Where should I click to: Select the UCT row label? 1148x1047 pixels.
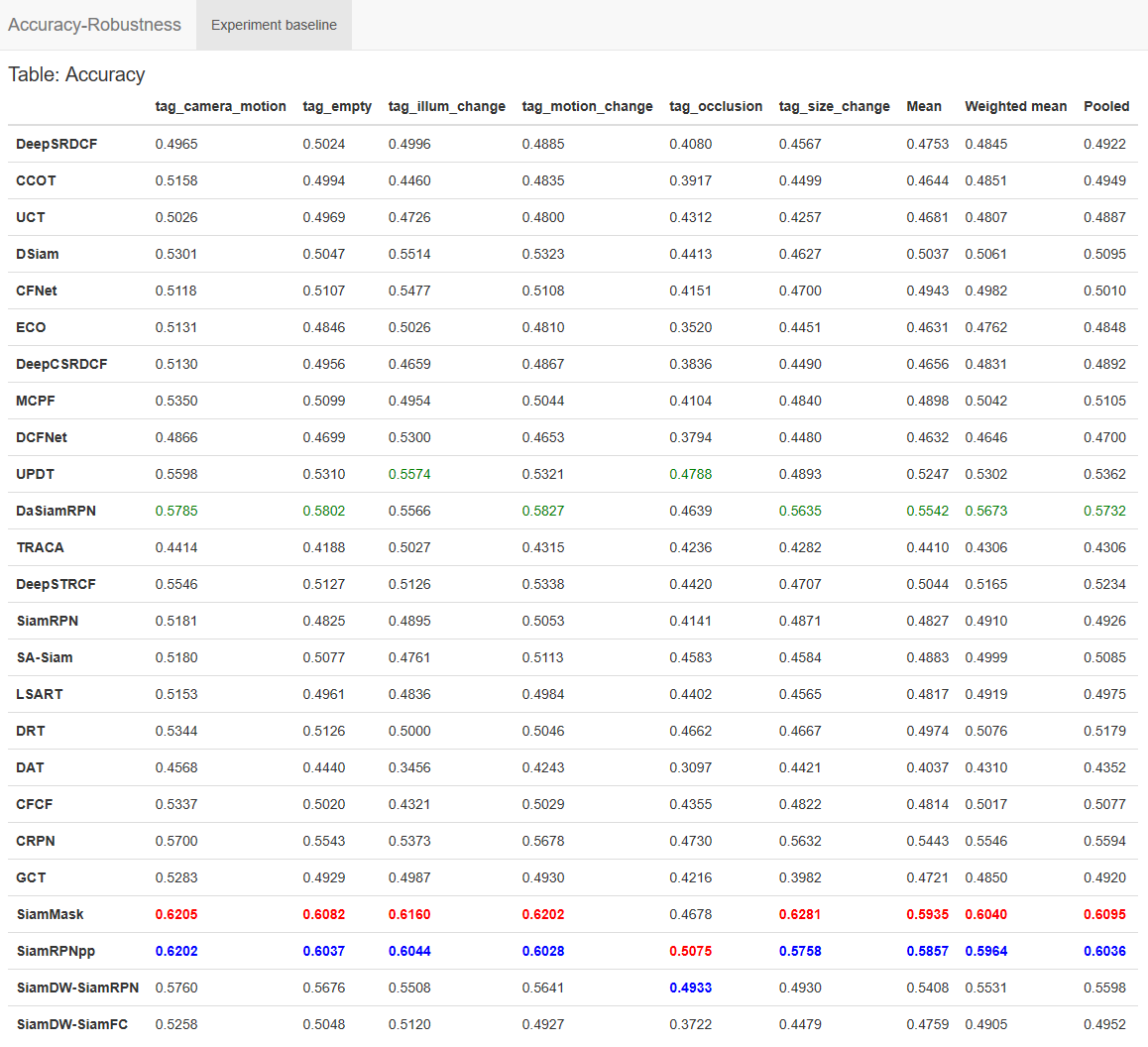[31, 217]
